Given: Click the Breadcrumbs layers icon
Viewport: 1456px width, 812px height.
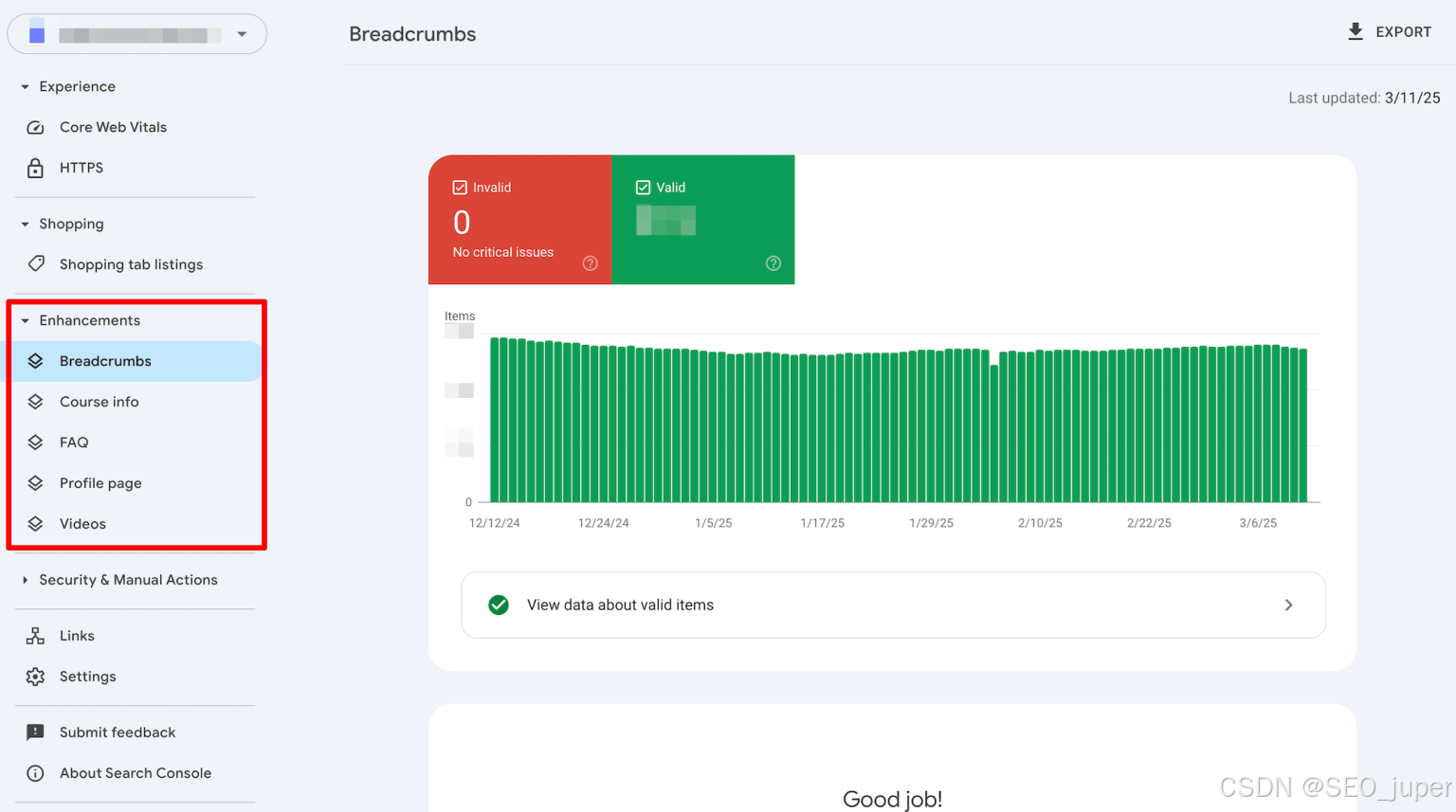Looking at the screenshot, I should 35,361.
